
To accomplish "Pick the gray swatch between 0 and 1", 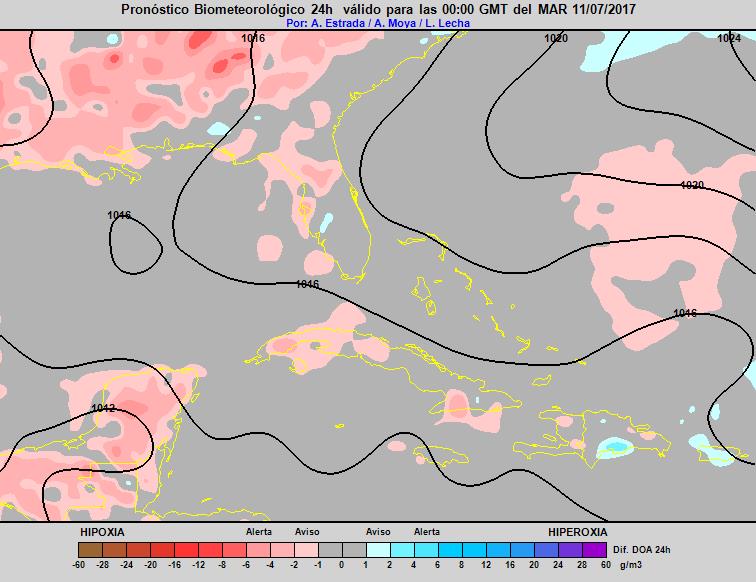I will click(354, 550).
